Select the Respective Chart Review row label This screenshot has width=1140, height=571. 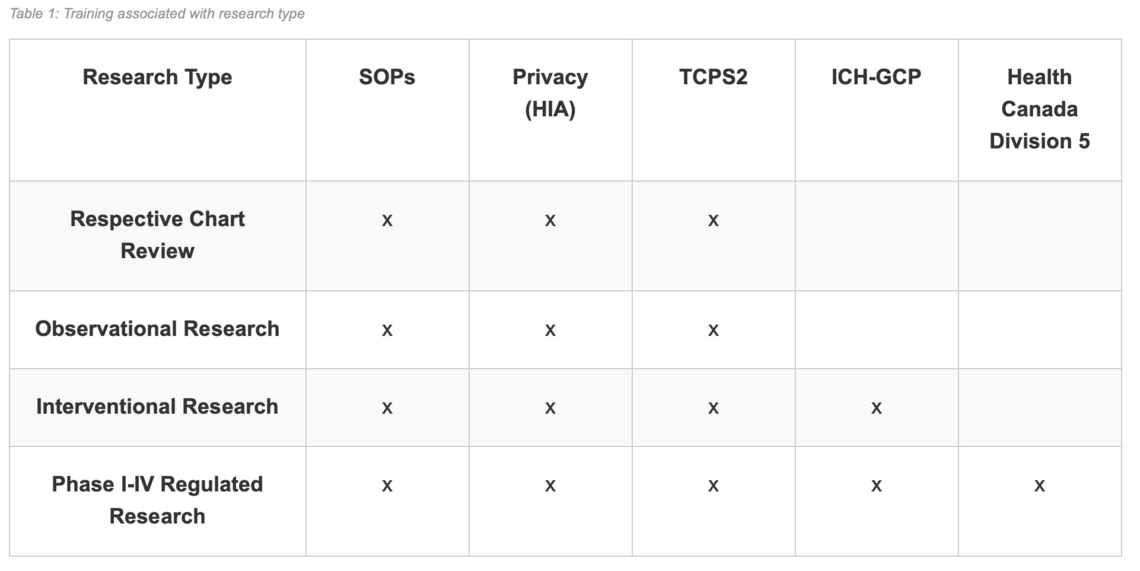click(x=157, y=235)
